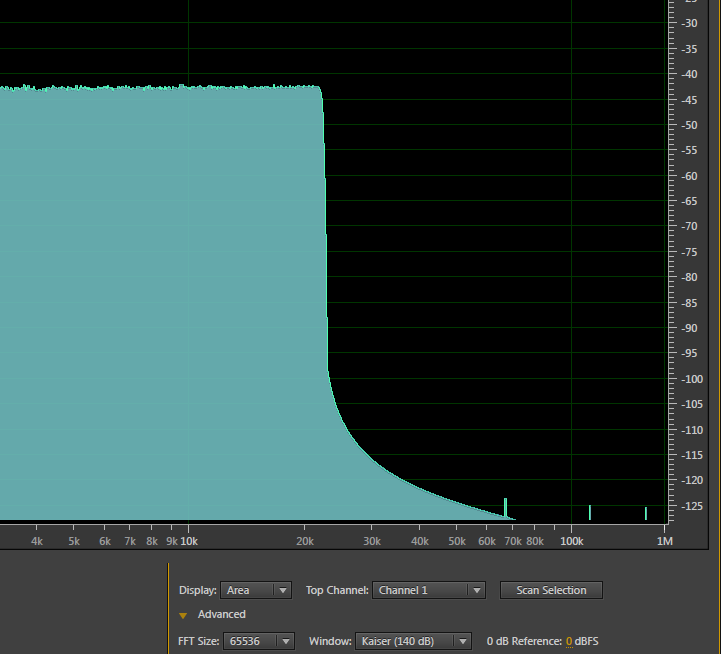Open the FFT Size dropdown set to 65536
Viewport: 721px width, 654px height.
pyautogui.click(x=259, y=641)
